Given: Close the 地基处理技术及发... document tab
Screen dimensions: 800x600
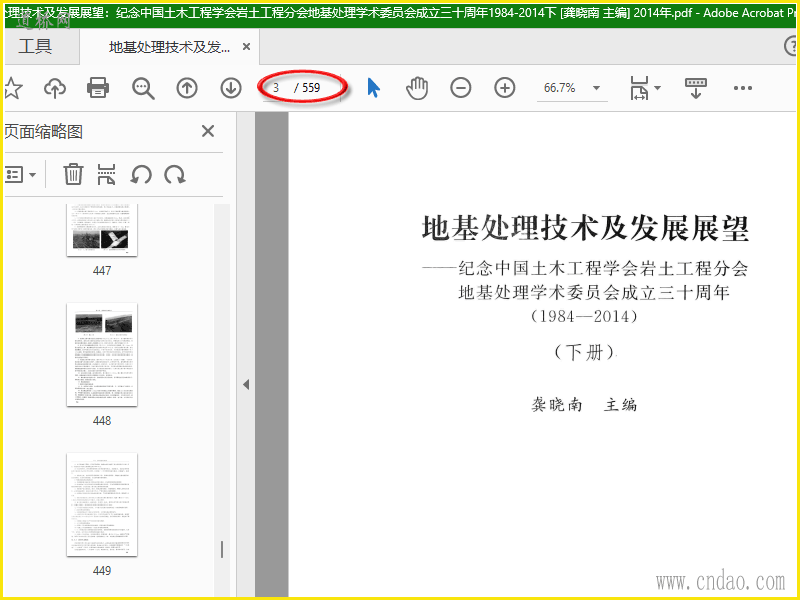Looking at the screenshot, I should (x=246, y=47).
